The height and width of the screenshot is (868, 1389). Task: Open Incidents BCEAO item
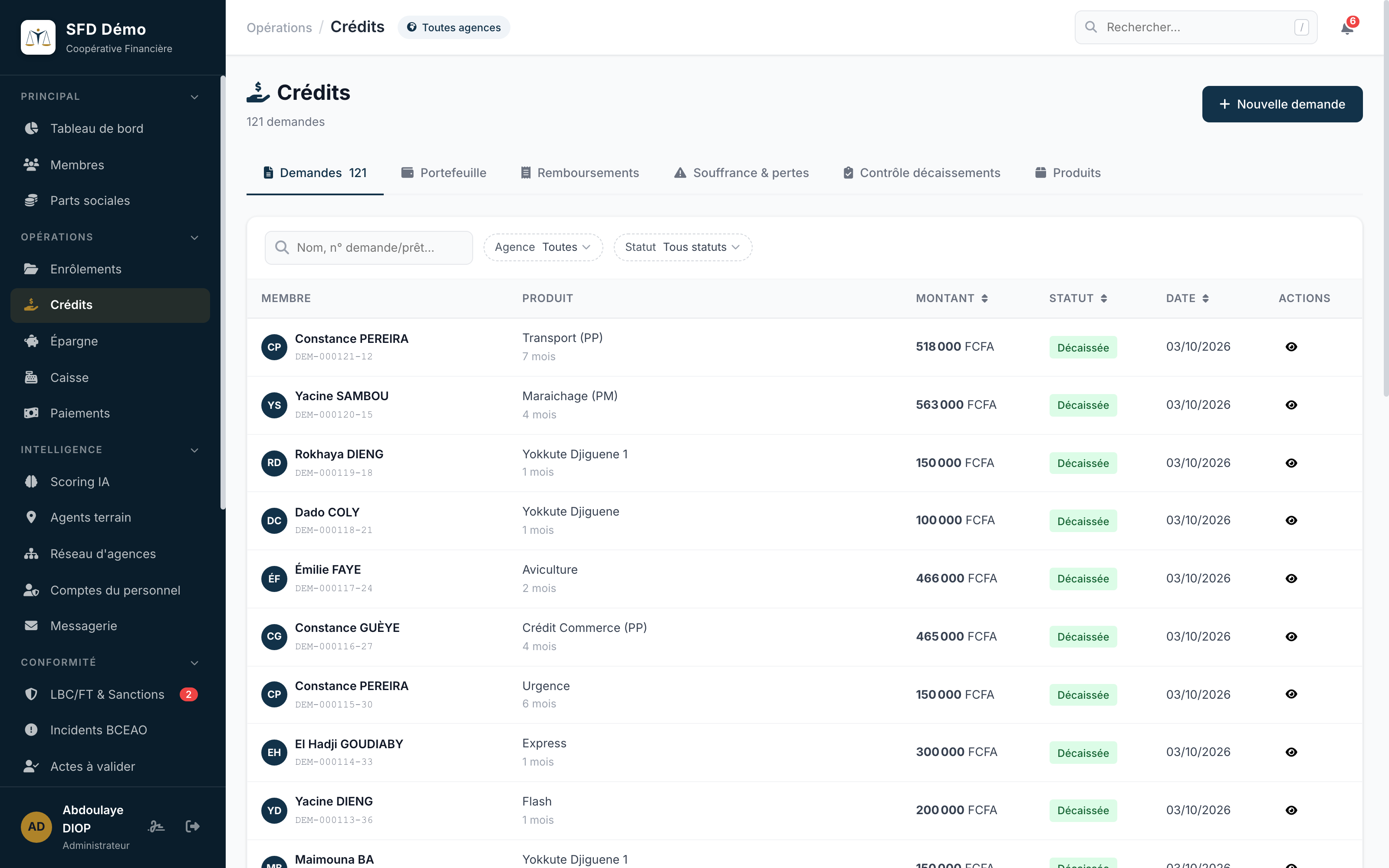pos(110,730)
